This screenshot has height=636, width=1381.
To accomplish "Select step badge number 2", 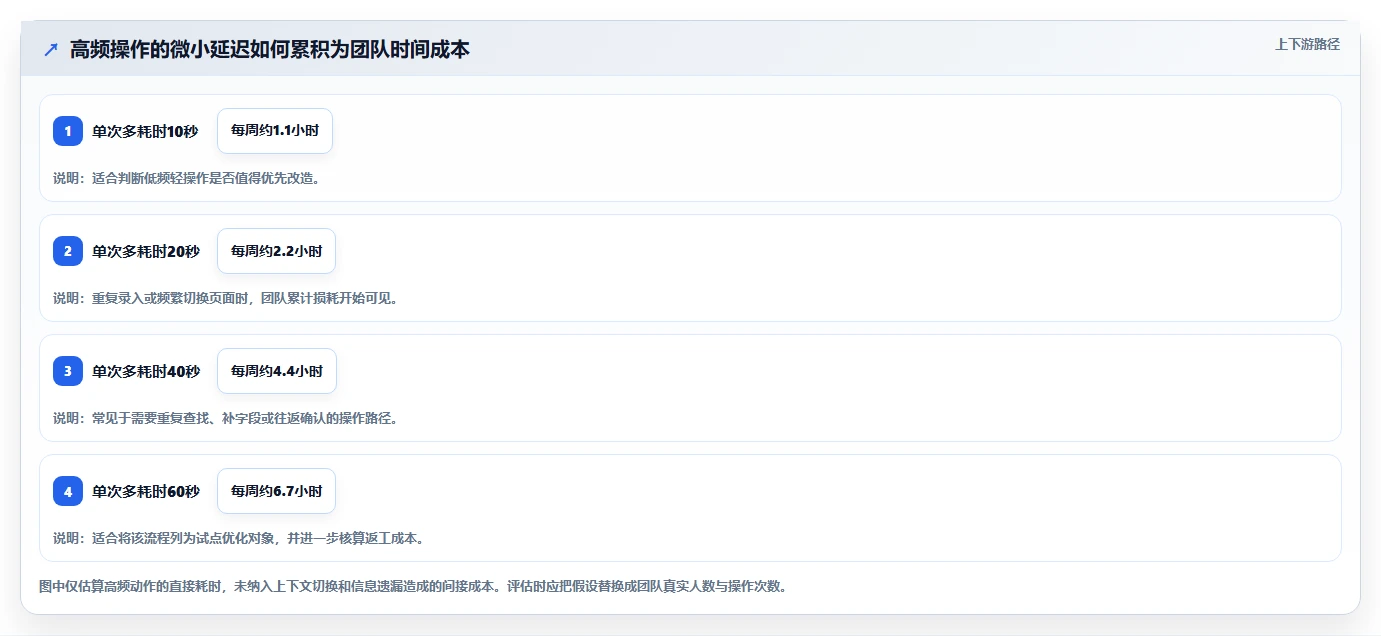I will [68, 251].
